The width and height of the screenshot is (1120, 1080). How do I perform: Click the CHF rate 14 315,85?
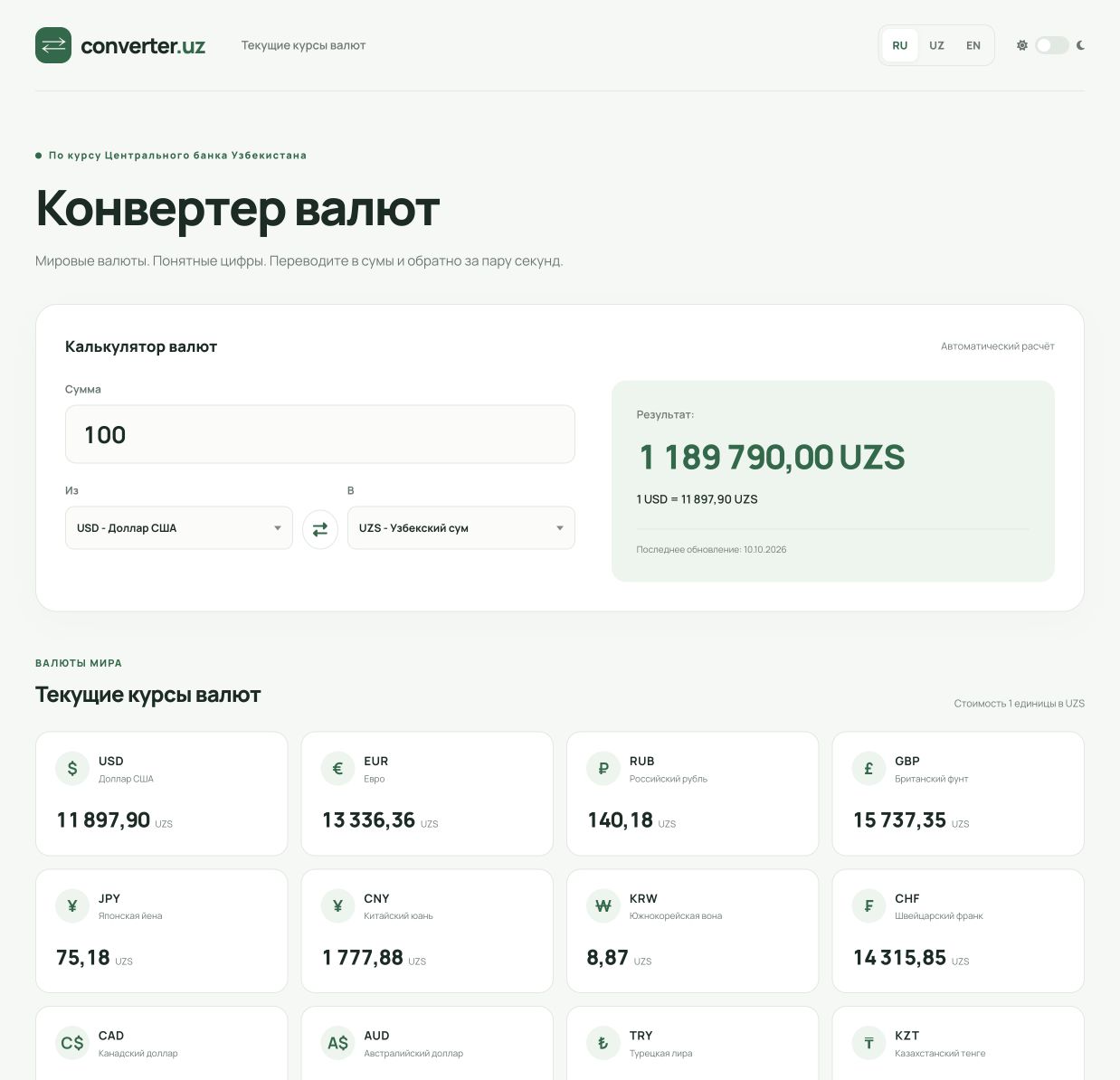(x=899, y=958)
